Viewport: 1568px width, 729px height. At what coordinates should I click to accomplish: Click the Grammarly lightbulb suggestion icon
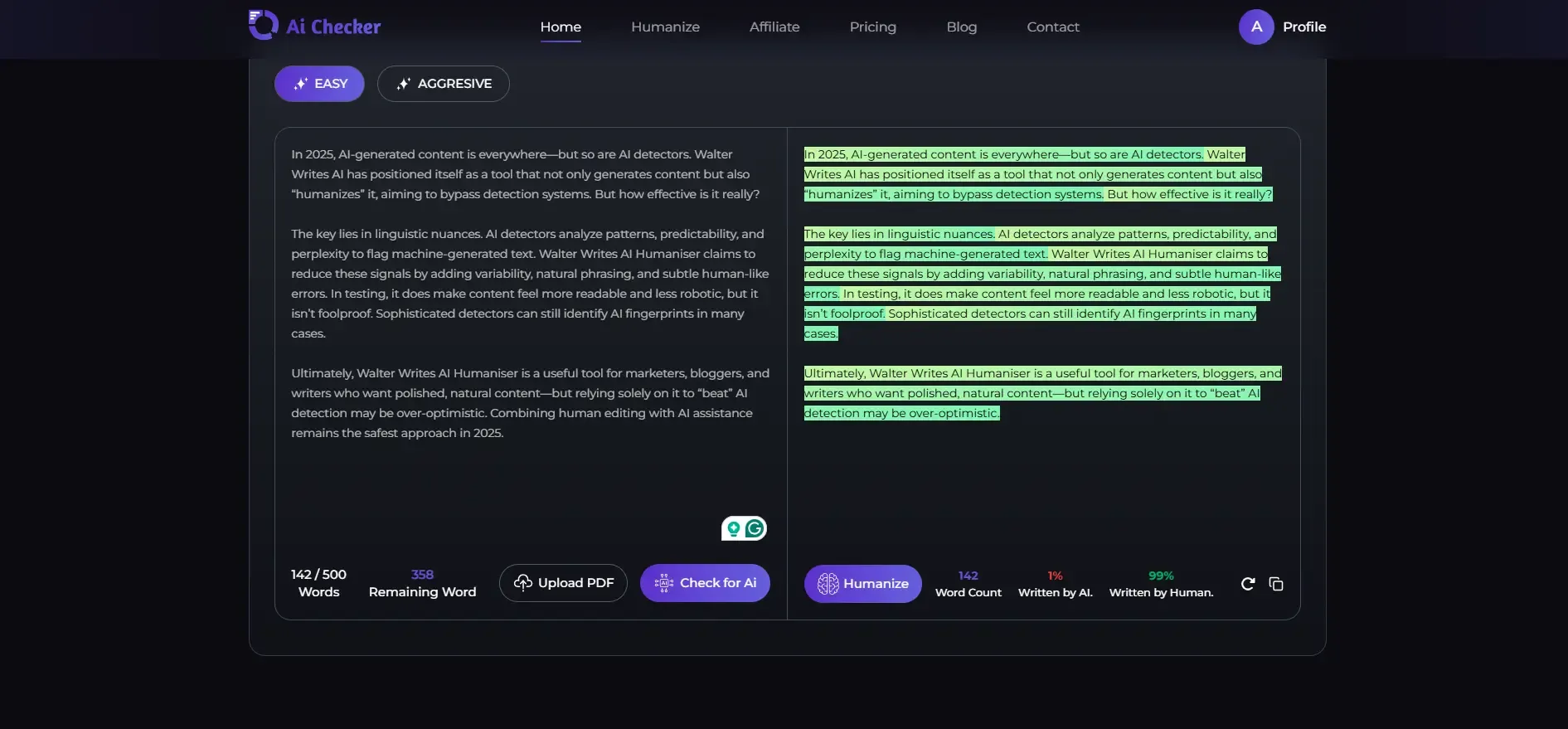coord(733,528)
